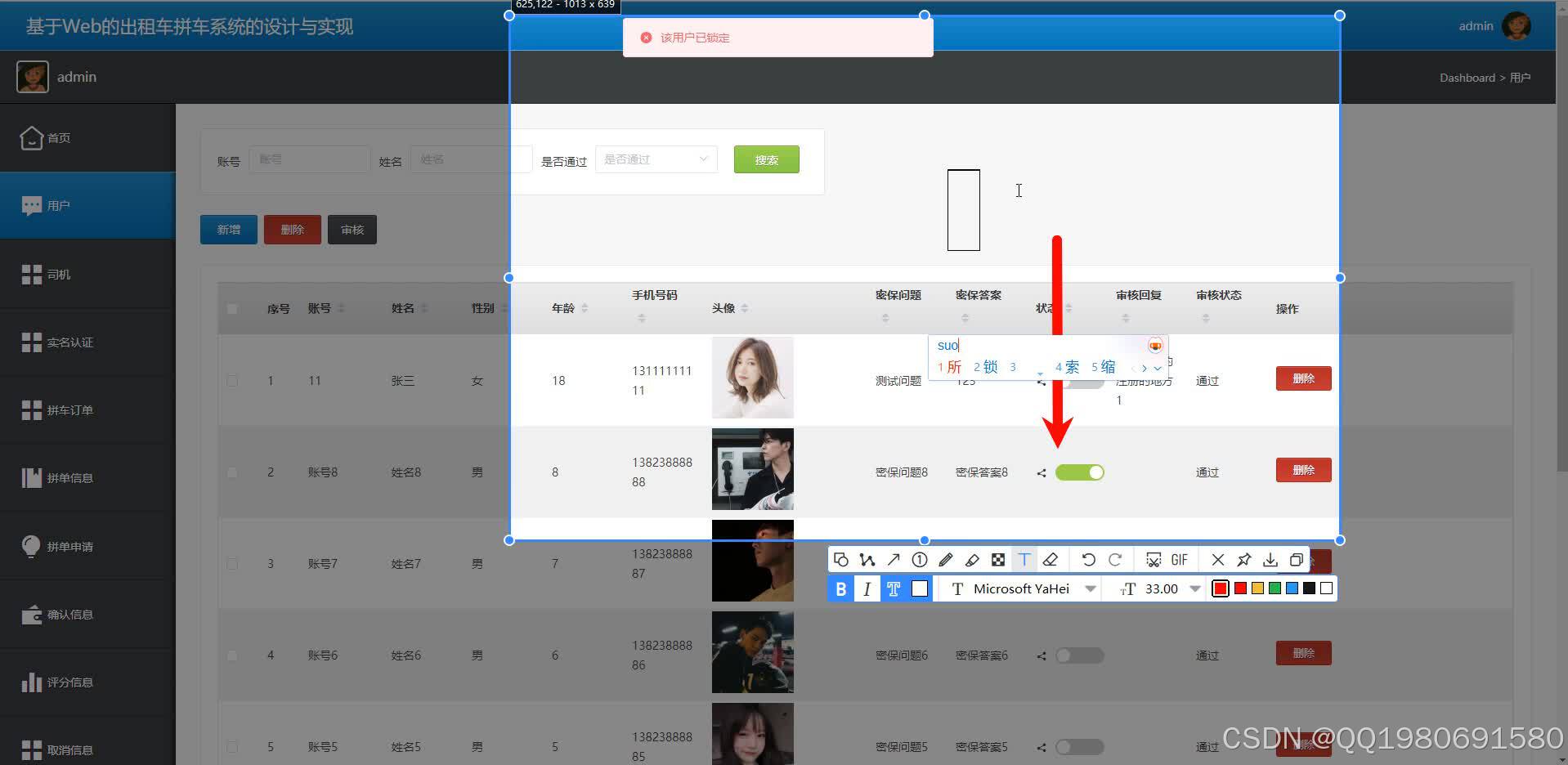Check the select-all checkbox in table header
1568x765 pixels.
pos(232,309)
